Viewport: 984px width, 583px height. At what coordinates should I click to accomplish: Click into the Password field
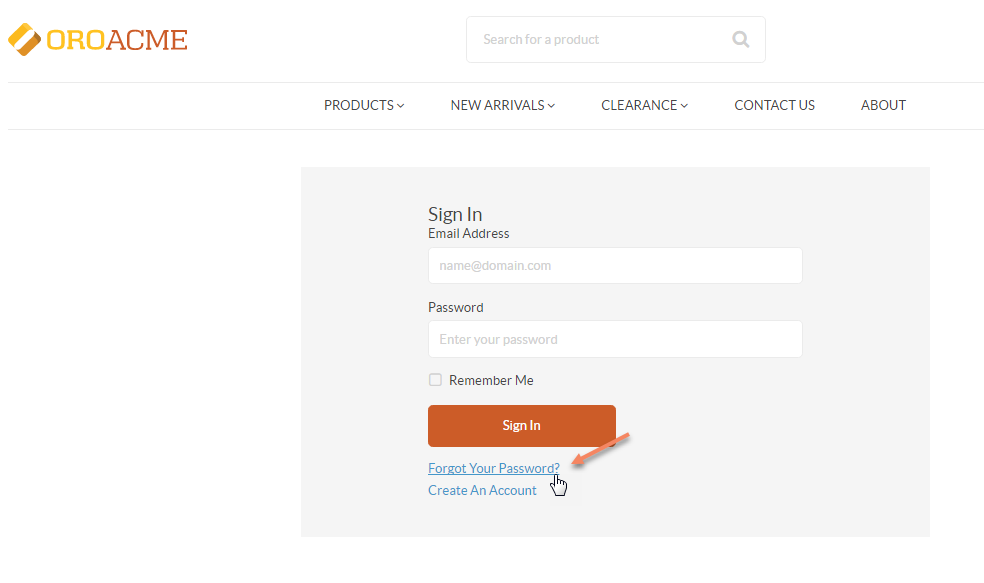(615, 340)
